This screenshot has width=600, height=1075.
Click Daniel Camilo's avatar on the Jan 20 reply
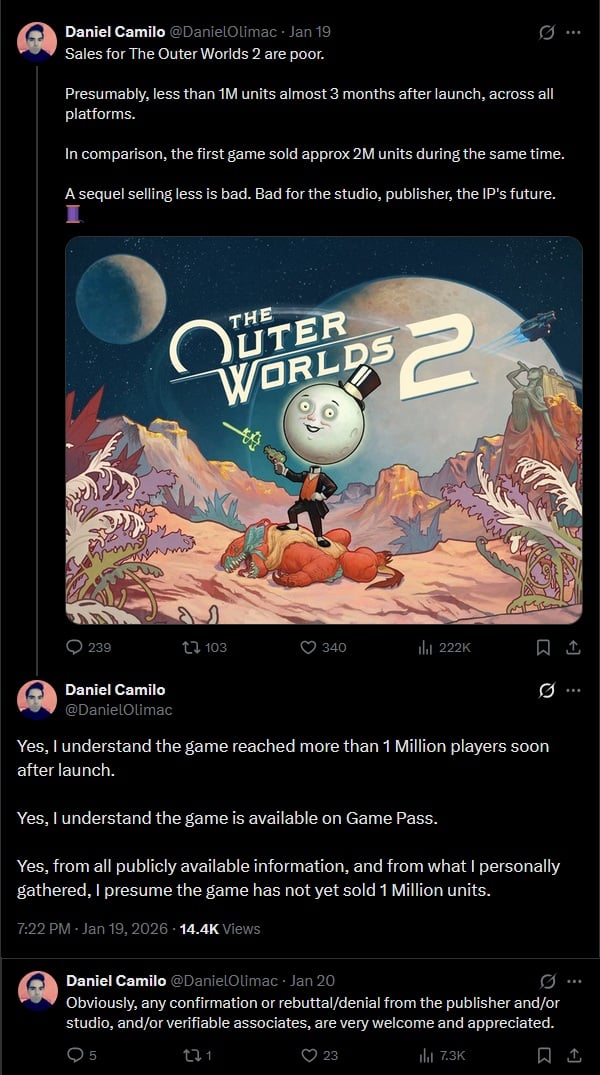click(38, 991)
